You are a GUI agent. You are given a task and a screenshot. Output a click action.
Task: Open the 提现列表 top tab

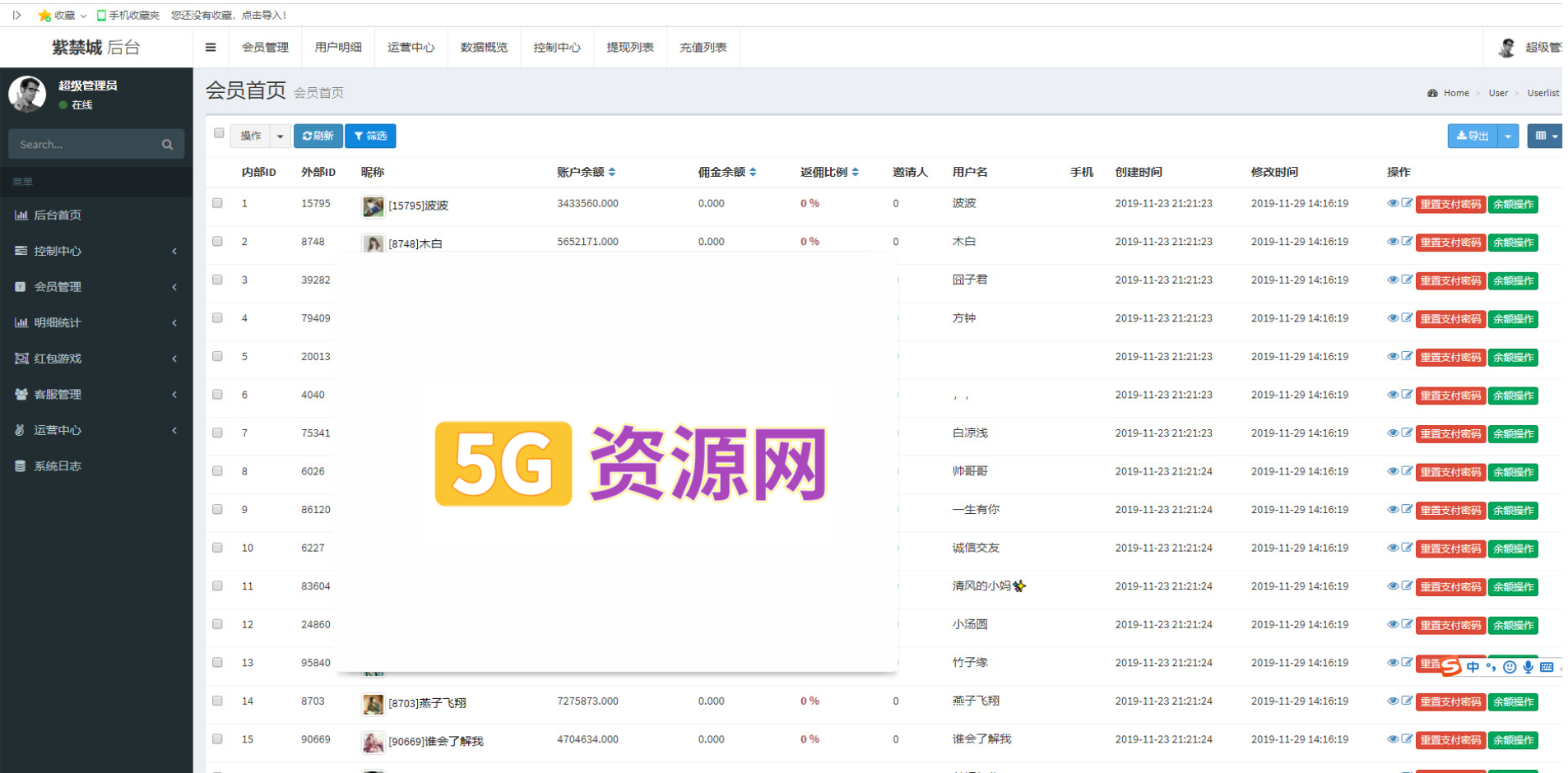click(629, 48)
